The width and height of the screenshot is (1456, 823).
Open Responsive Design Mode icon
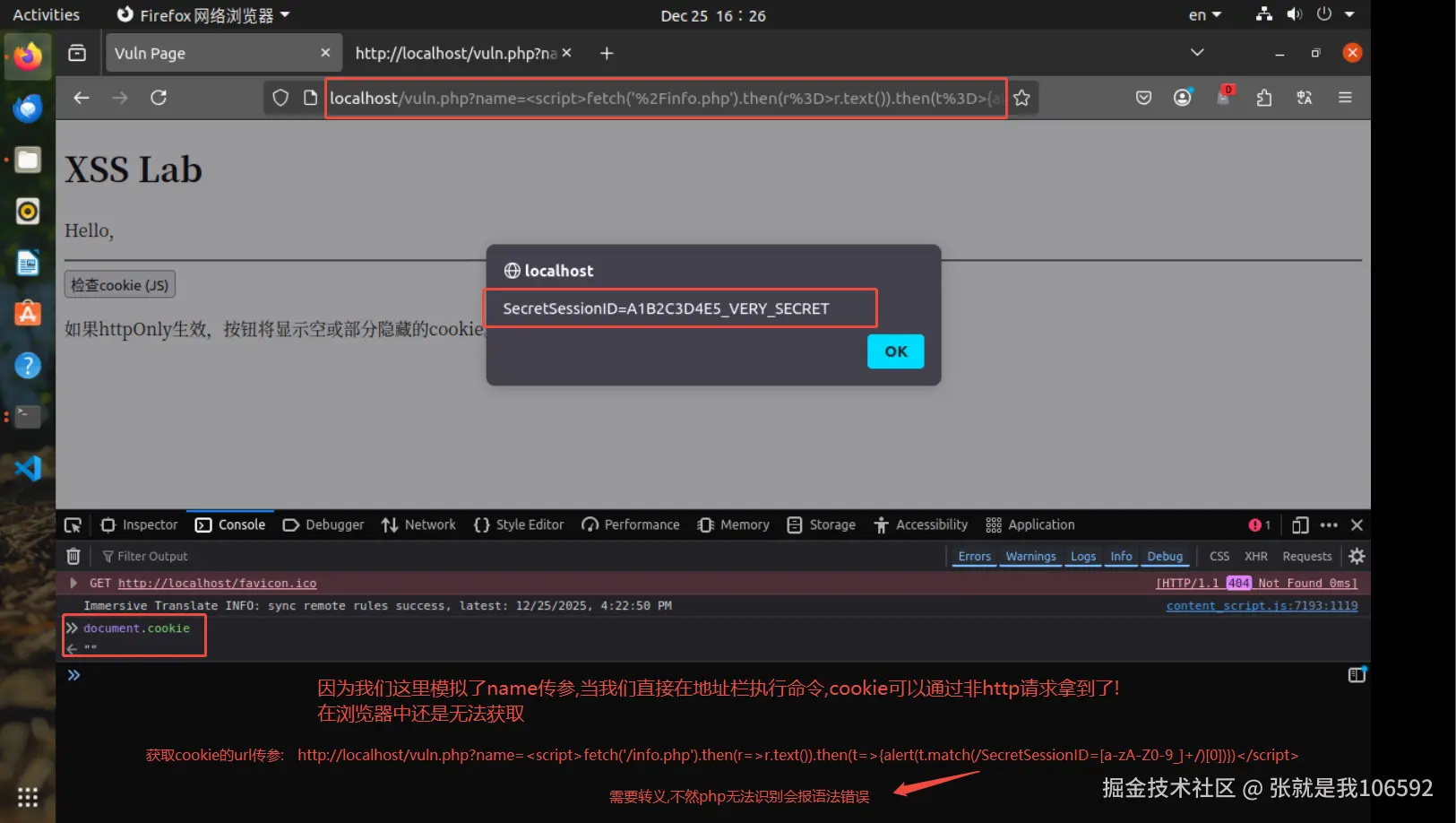click(1300, 525)
